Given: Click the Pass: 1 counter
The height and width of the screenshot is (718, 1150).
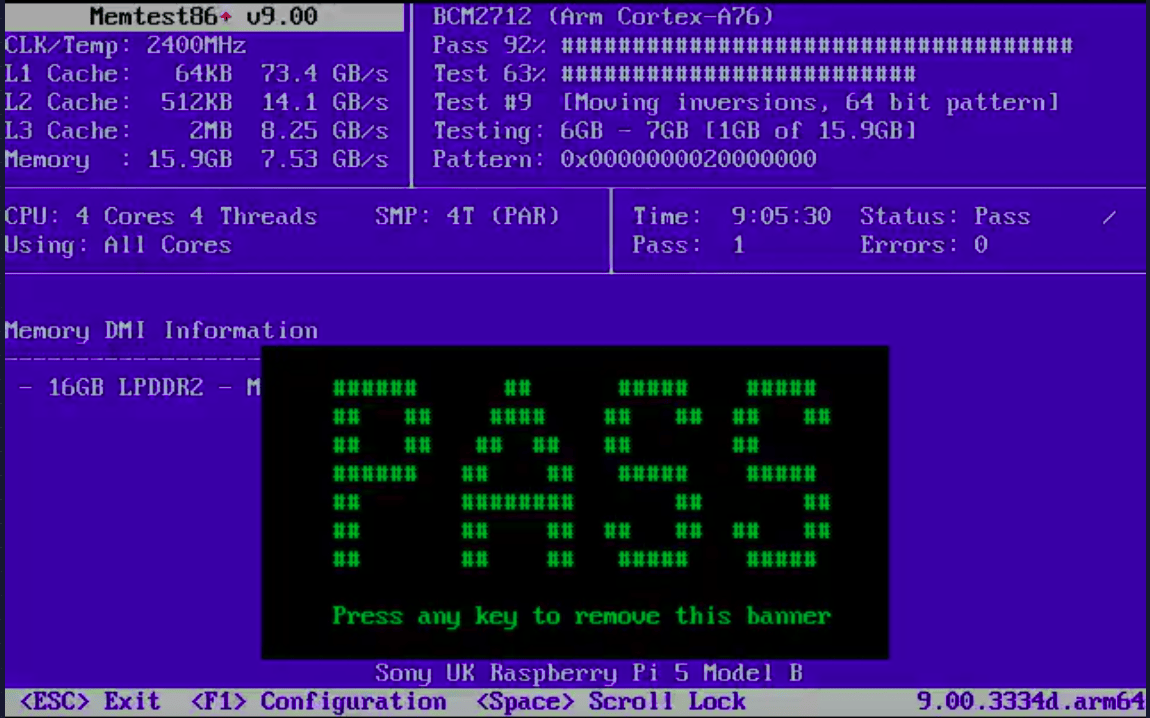Looking at the screenshot, I should click(689, 246).
